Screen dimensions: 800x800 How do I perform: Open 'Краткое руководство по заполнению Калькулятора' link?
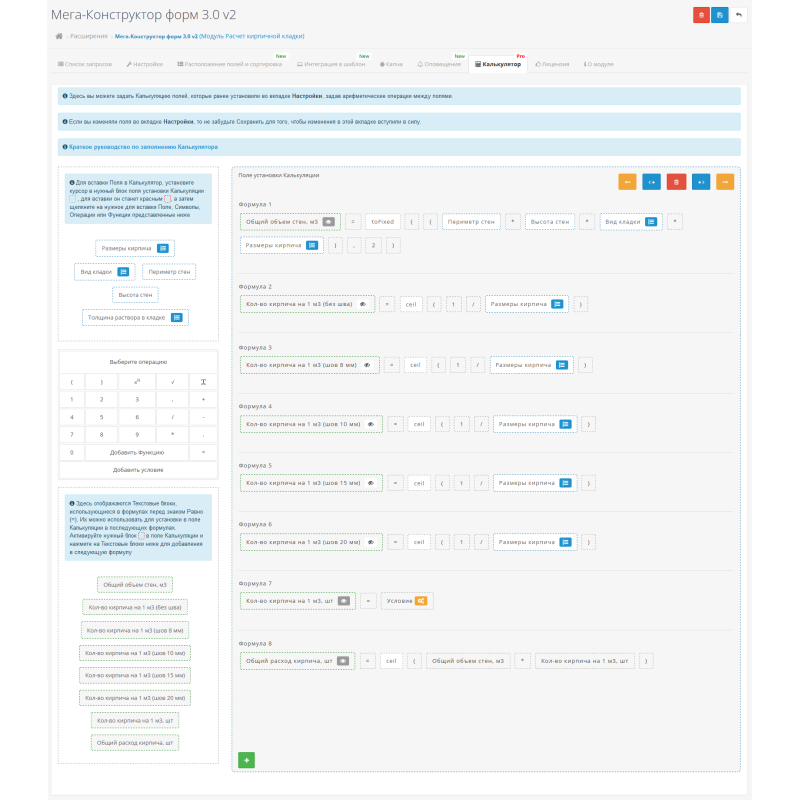coord(143,147)
